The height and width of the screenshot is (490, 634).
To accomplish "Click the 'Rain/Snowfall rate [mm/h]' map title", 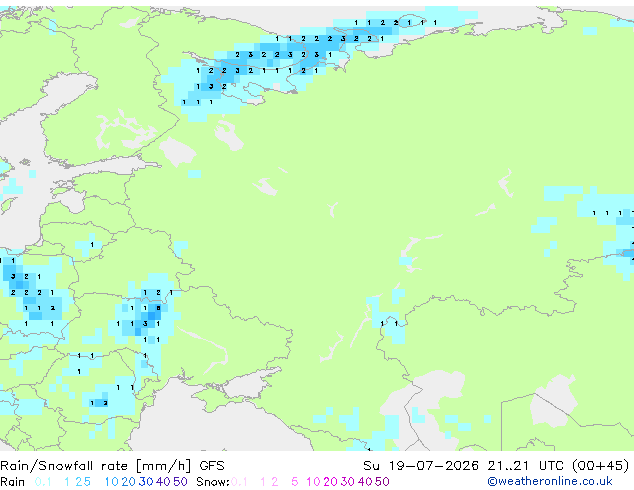I will [95, 466].
